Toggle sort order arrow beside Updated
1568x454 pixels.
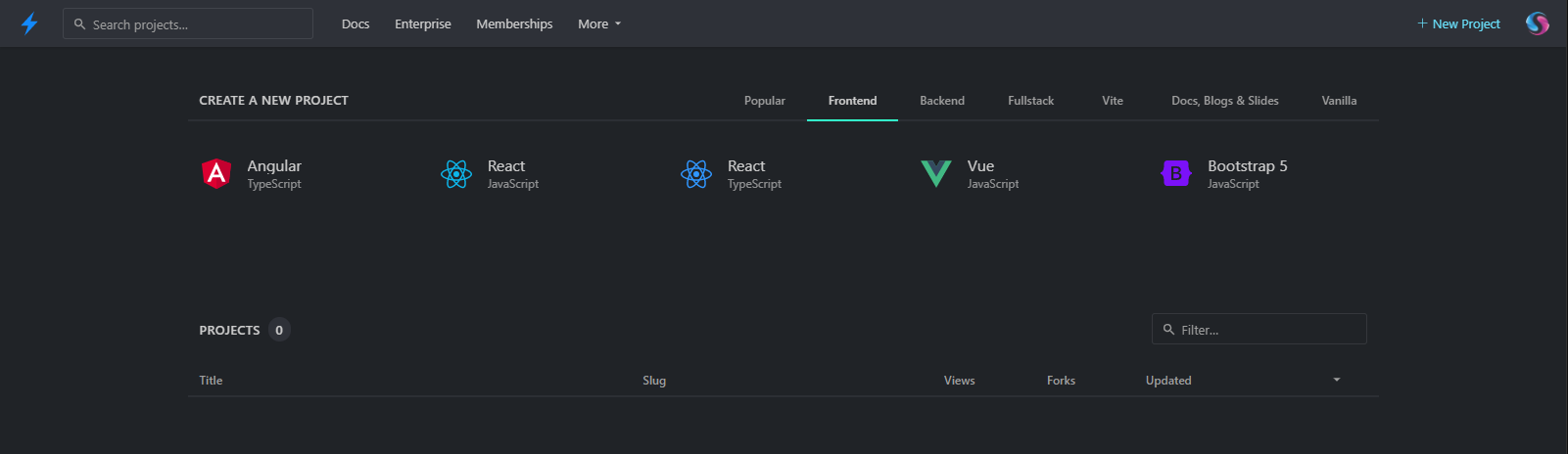pos(1337,380)
